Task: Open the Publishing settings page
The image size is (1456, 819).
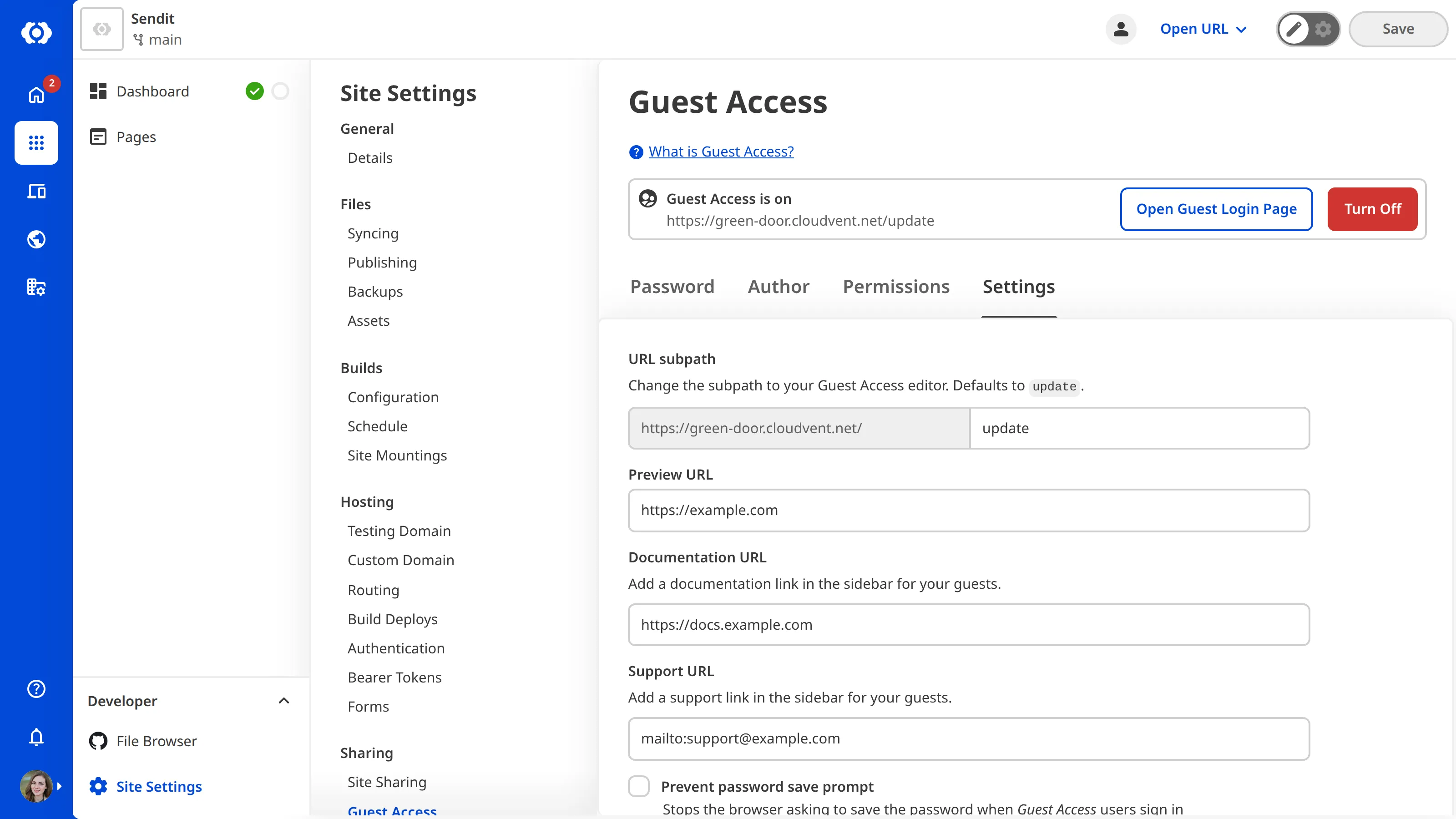Action: (x=382, y=262)
